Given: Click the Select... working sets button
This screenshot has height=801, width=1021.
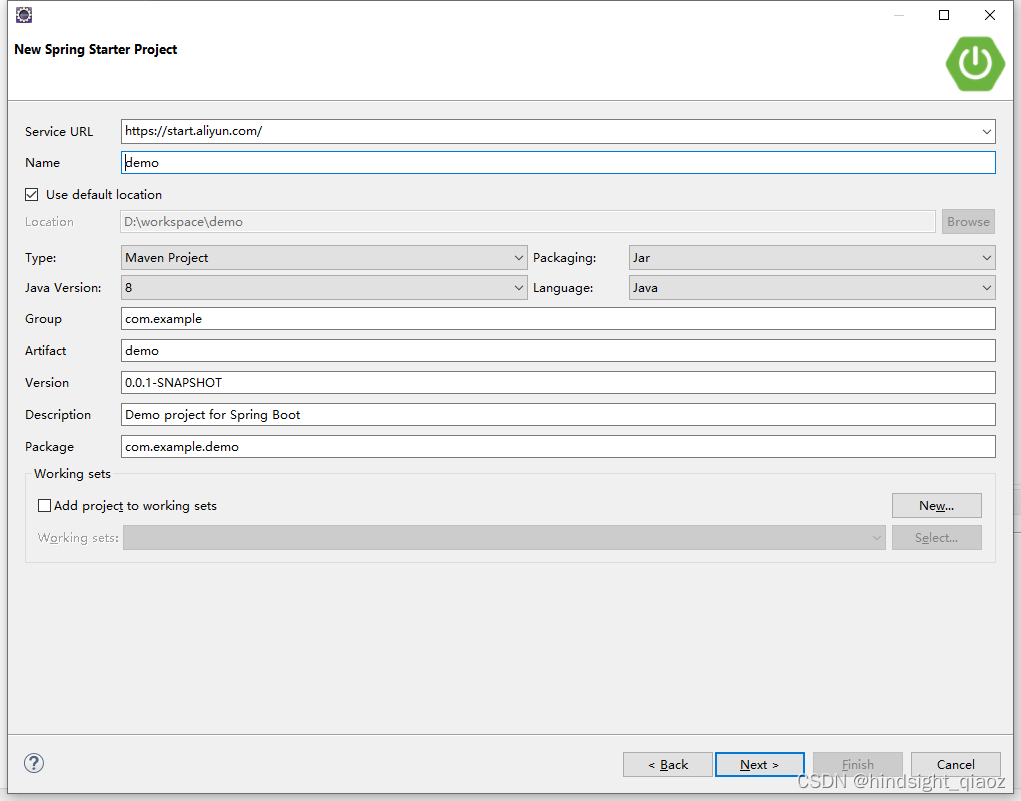Looking at the screenshot, I should (936, 537).
